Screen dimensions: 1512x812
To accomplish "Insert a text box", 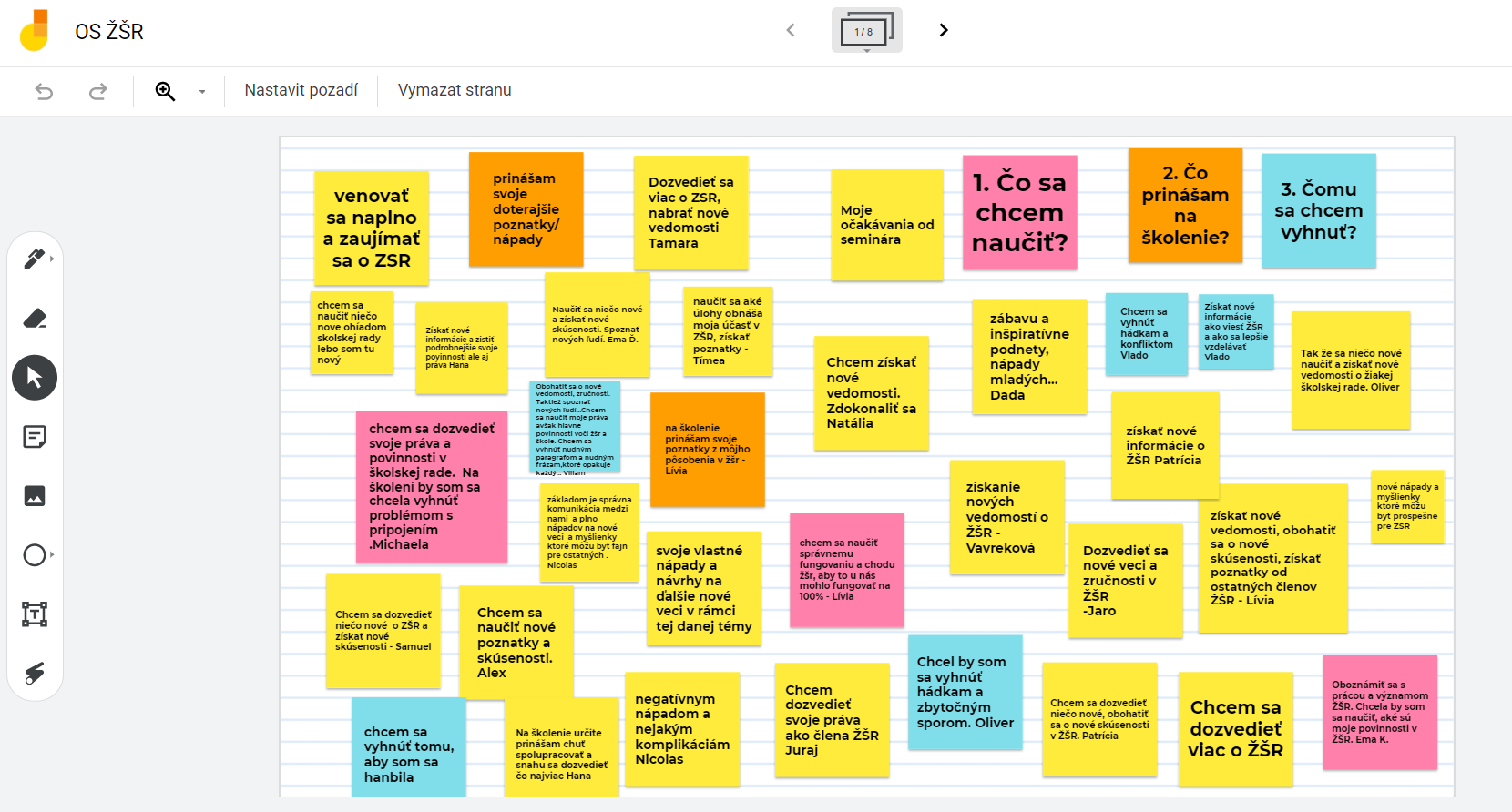I will pyautogui.click(x=34, y=614).
